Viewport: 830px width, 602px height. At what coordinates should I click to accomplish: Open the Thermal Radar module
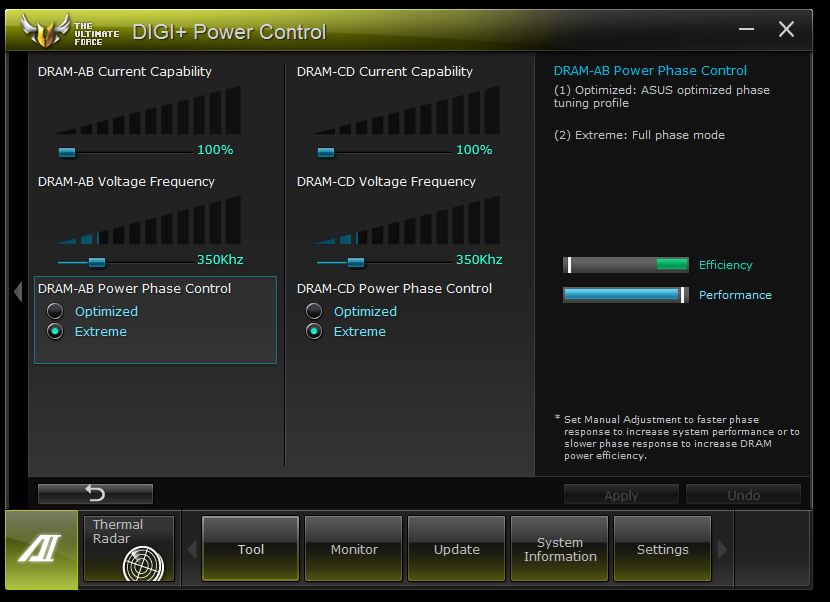tap(129, 549)
